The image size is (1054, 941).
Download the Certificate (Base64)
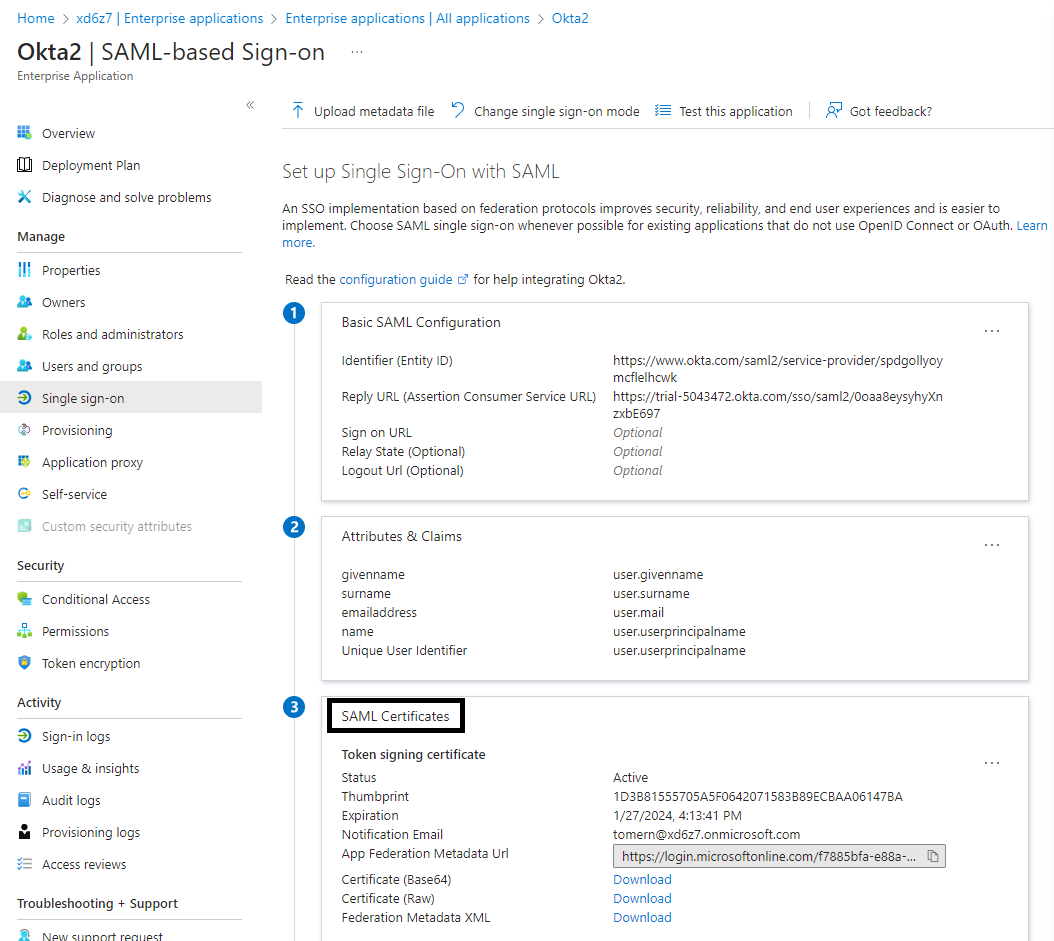click(641, 879)
